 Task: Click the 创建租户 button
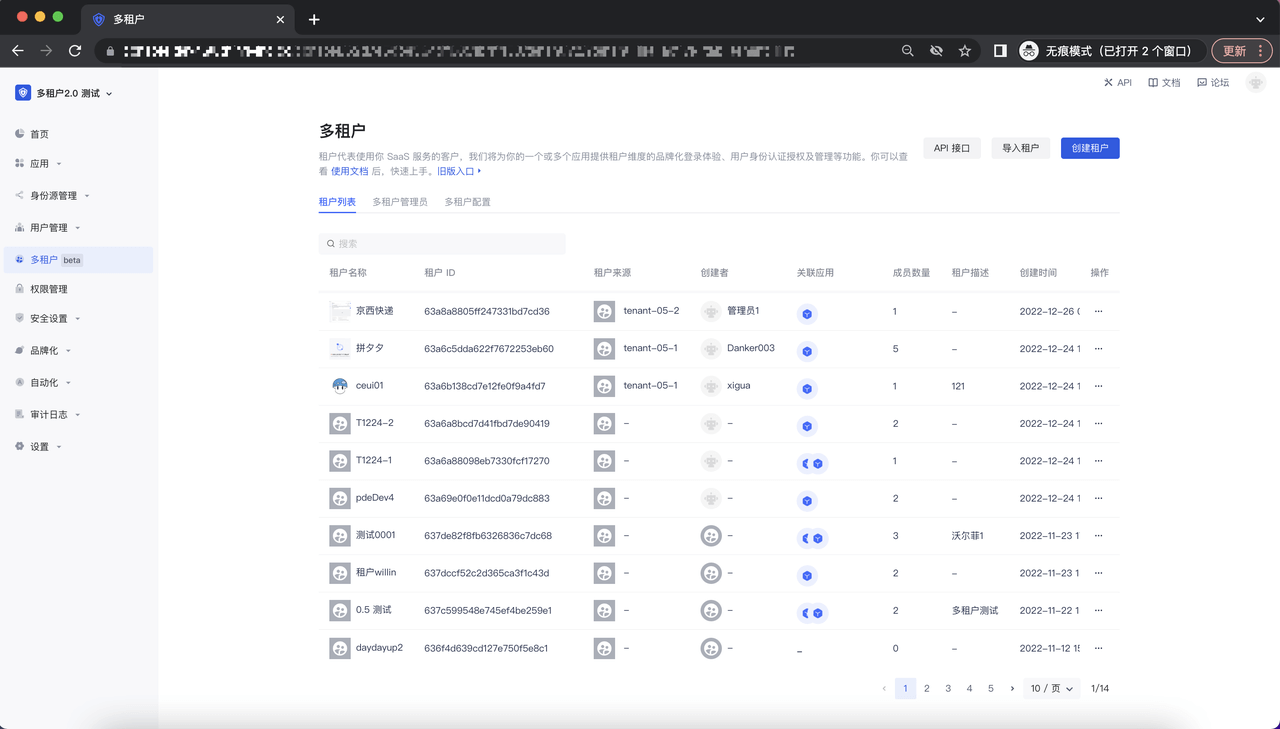[x=1089, y=148]
